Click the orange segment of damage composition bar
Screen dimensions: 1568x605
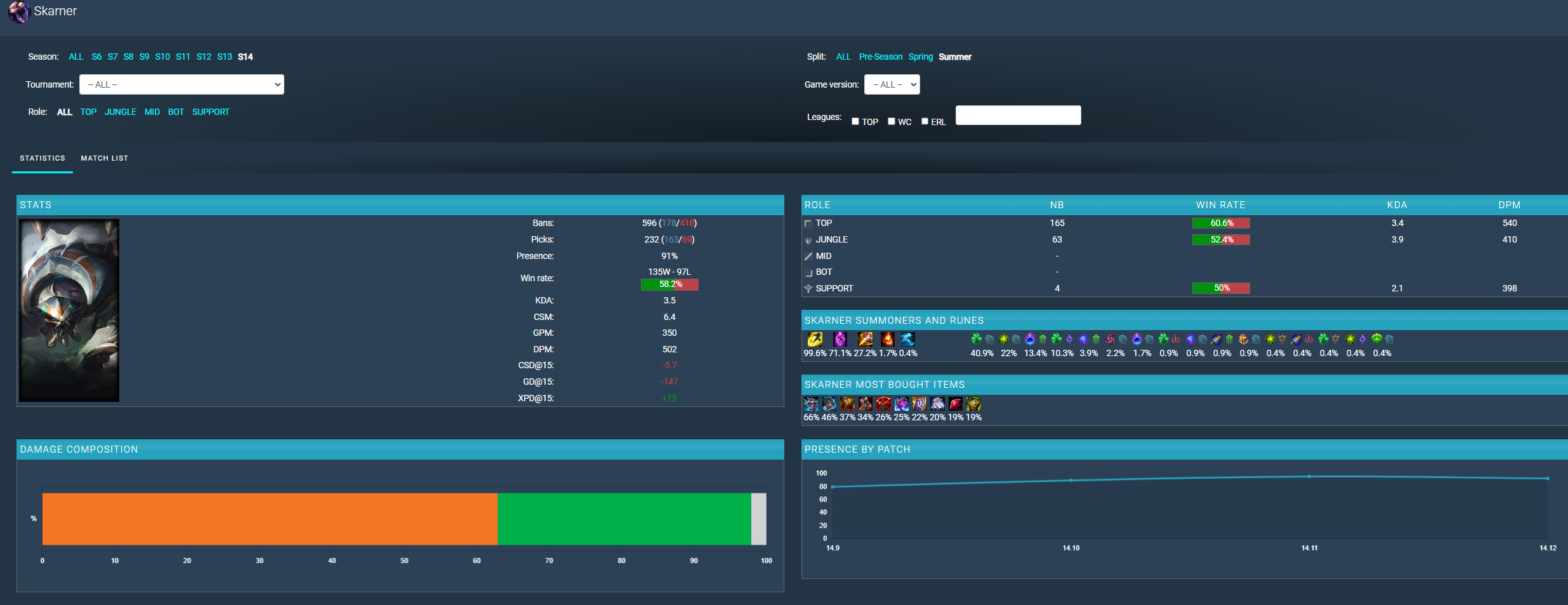click(270, 519)
